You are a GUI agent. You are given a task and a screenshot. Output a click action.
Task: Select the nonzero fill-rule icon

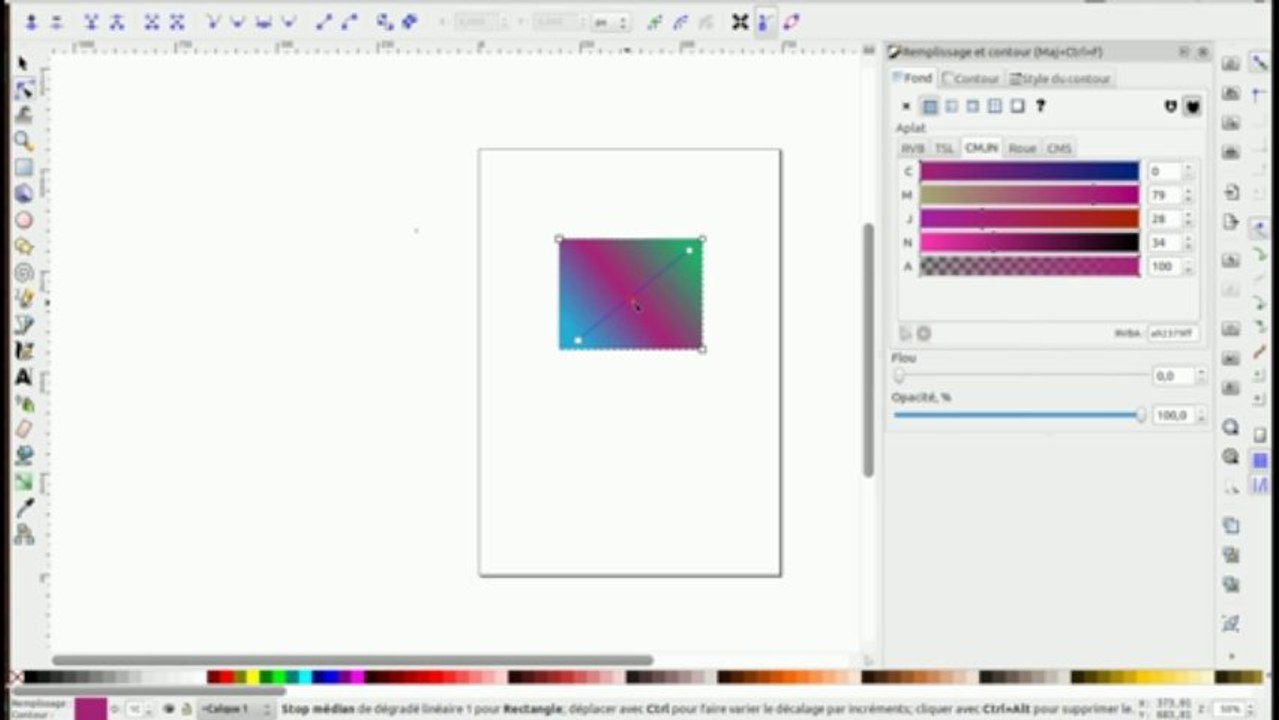pyautogui.click(x=1192, y=106)
